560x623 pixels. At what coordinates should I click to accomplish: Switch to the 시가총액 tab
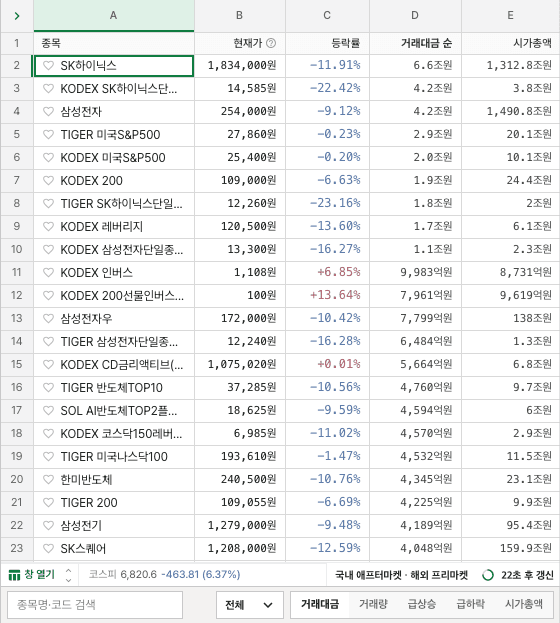[524, 605]
